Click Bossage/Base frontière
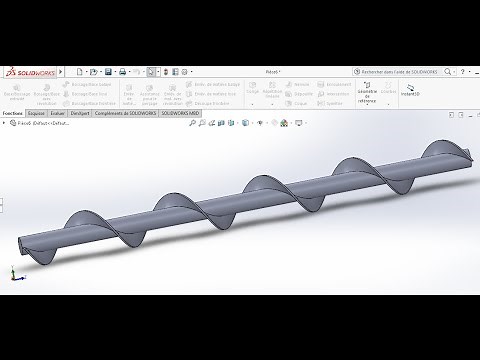Viewport: 480px width, 360px height. 89,103
